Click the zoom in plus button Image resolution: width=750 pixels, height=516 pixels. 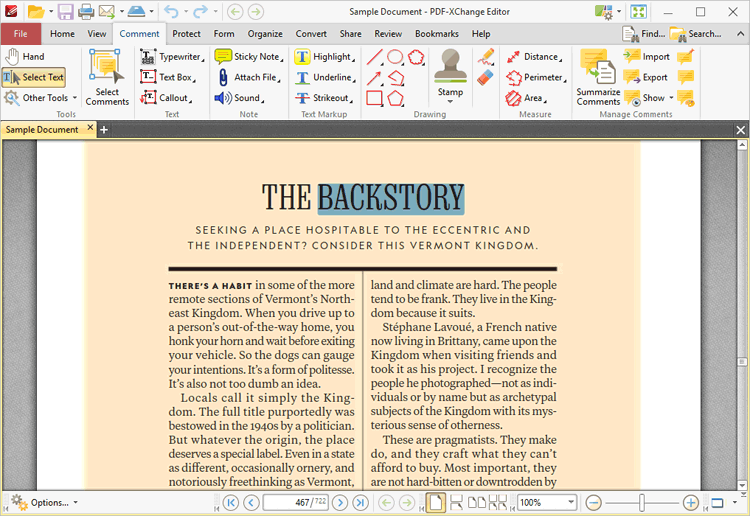[690, 503]
